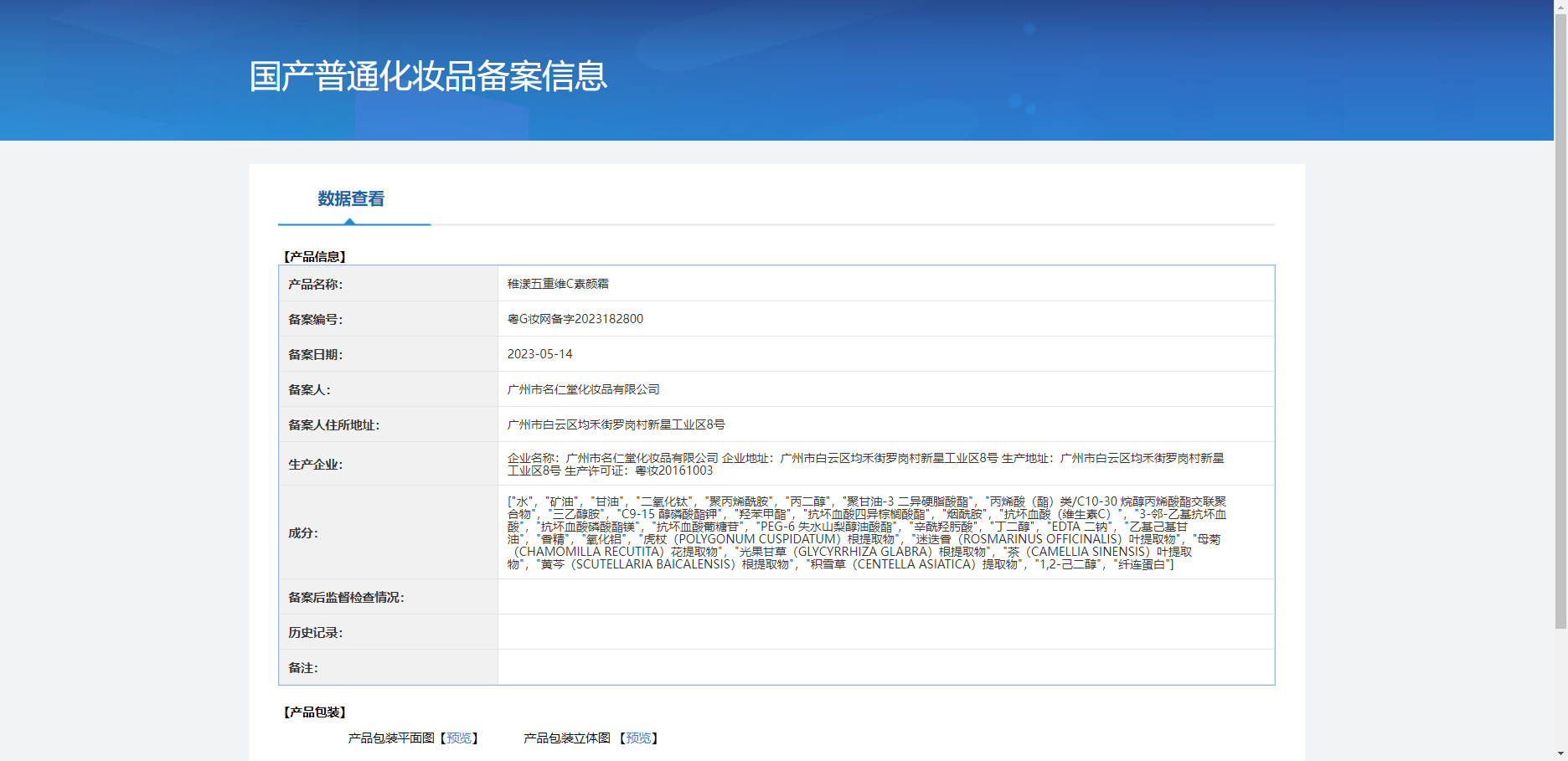Click the 备案后监督检查情况 row label

[x=346, y=598]
